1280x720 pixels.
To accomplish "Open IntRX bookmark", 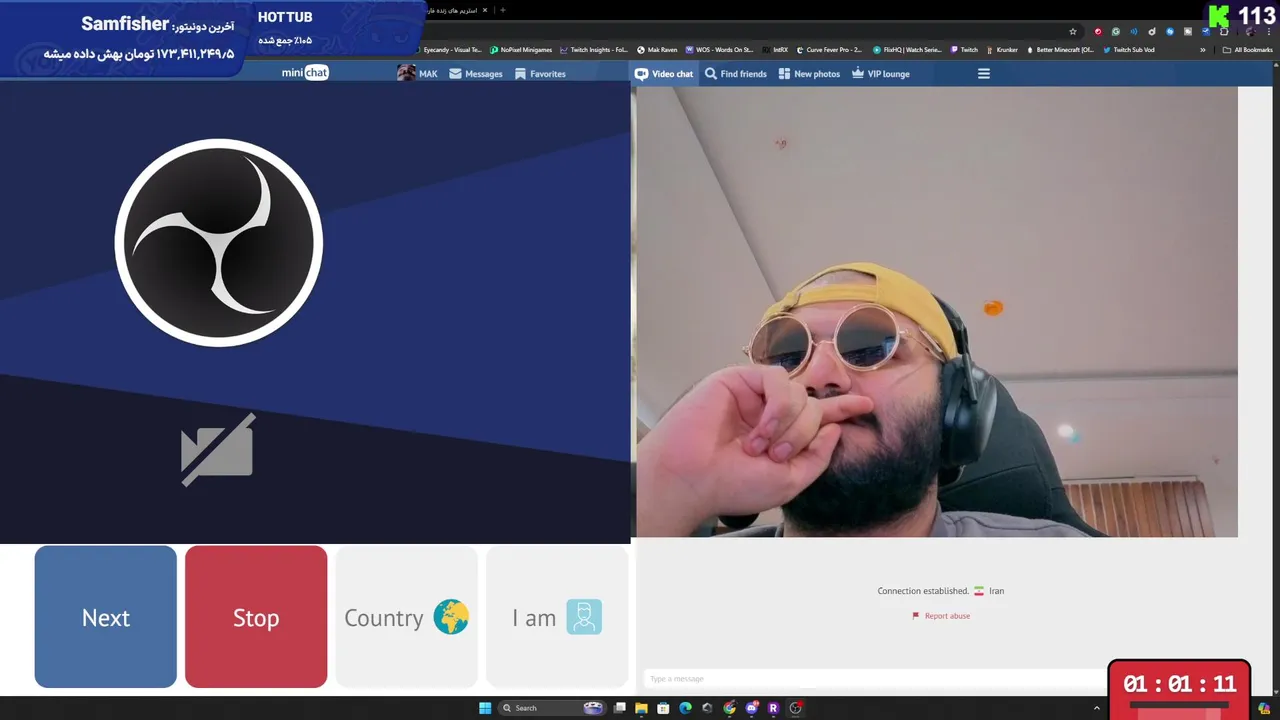I will pos(775,50).
